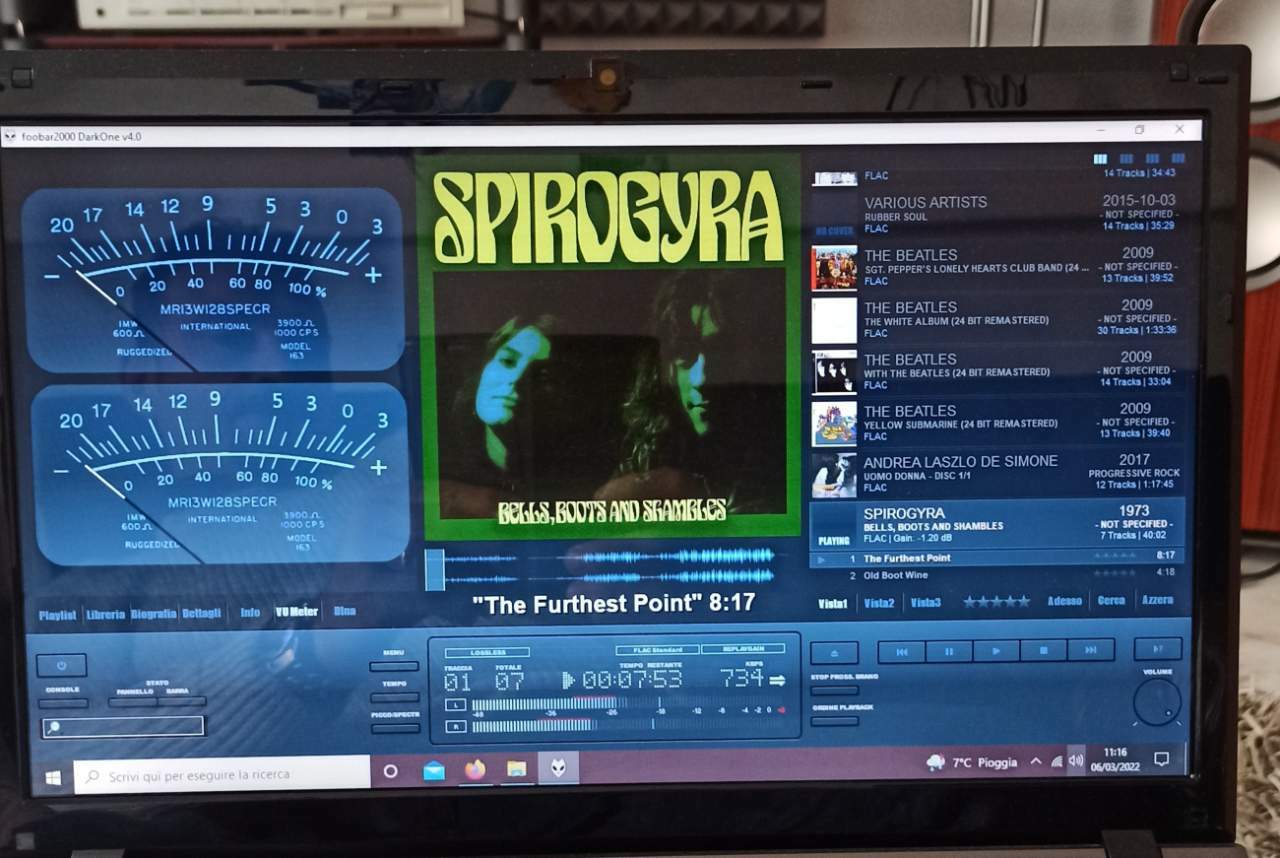The height and width of the screenshot is (858, 1280).
Task: Toggle STOP PROSS. BRANO button
Action: pos(835,690)
